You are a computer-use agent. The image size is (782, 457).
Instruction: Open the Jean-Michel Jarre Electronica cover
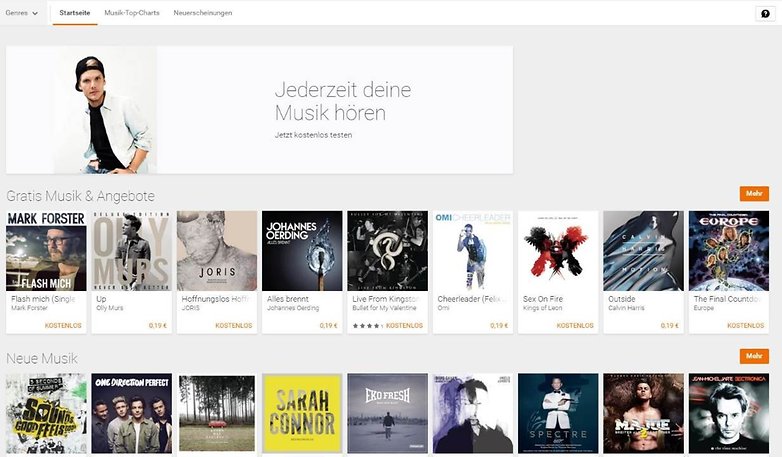(x=729, y=414)
